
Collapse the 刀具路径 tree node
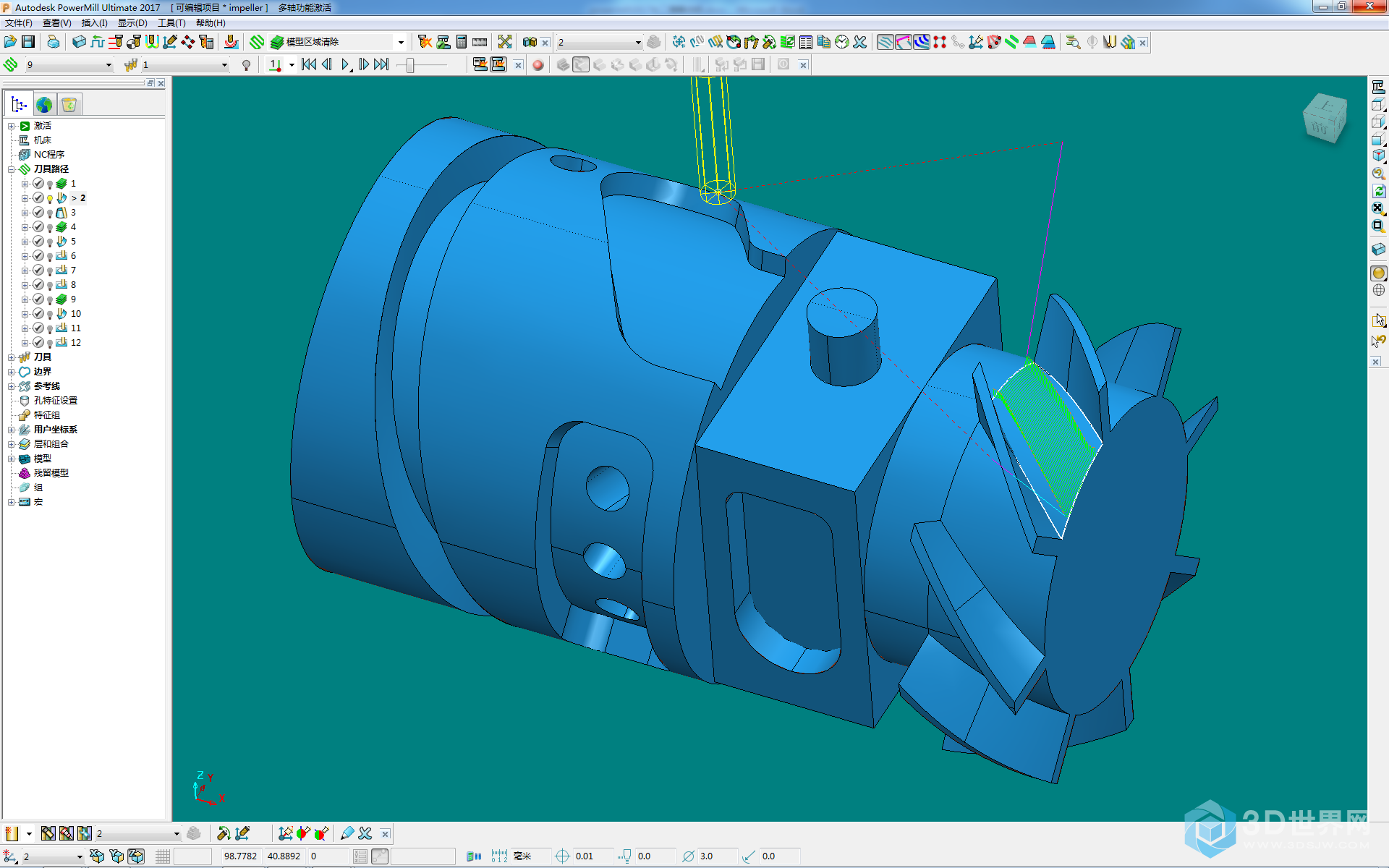click(x=11, y=169)
